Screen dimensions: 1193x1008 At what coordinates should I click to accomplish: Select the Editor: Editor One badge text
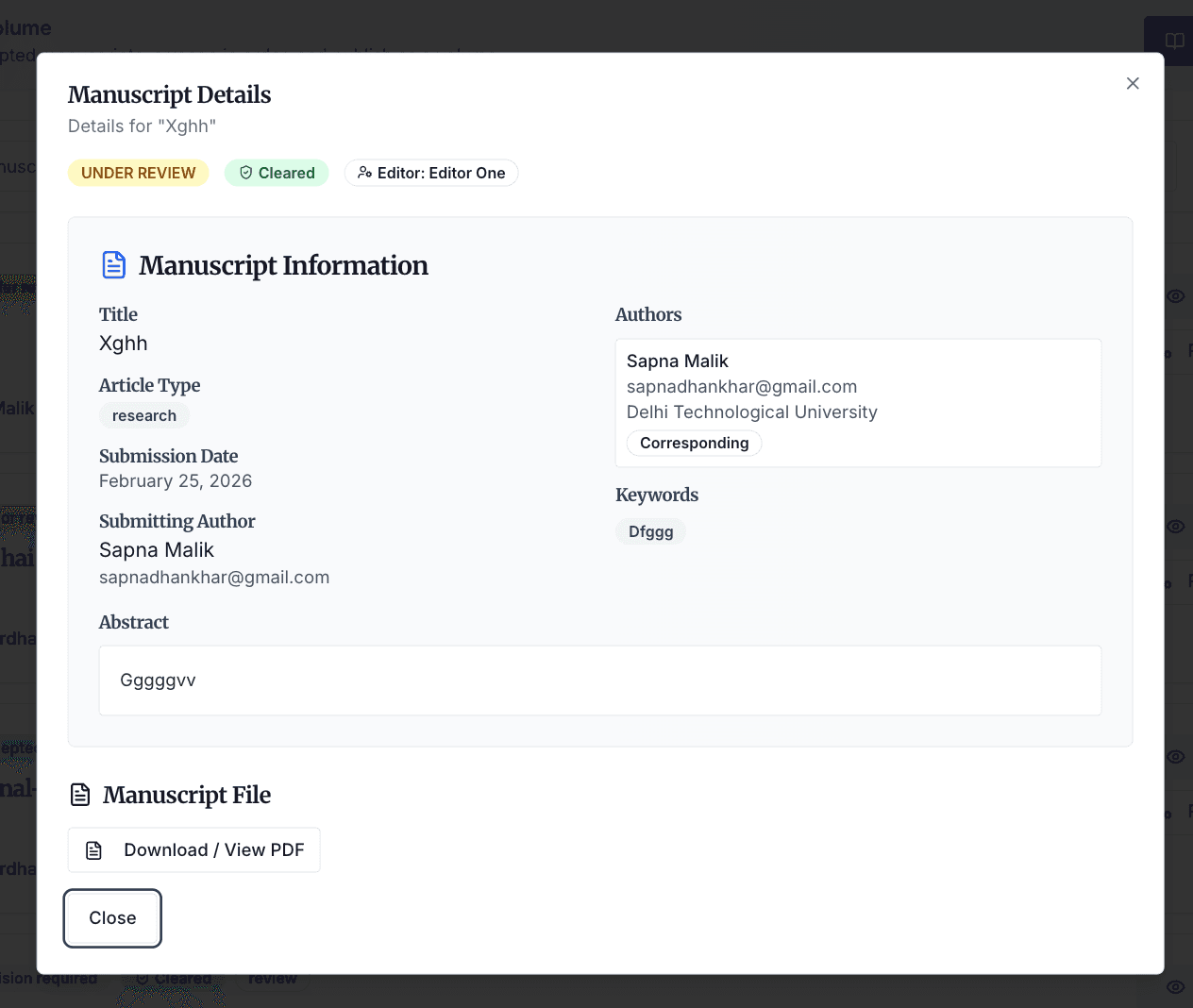pyautogui.click(x=441, y=173)
